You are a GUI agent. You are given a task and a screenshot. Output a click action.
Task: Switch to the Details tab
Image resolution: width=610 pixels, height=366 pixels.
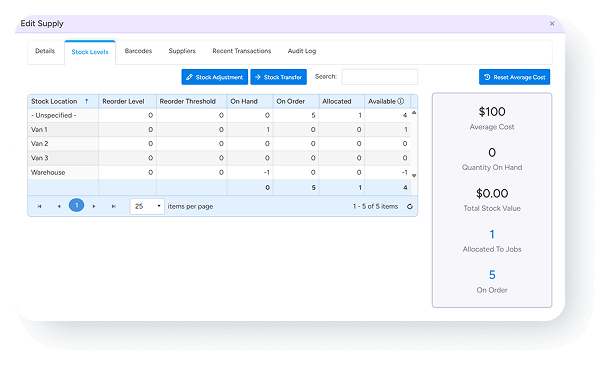pyautogui.click(x=45, y=51)
